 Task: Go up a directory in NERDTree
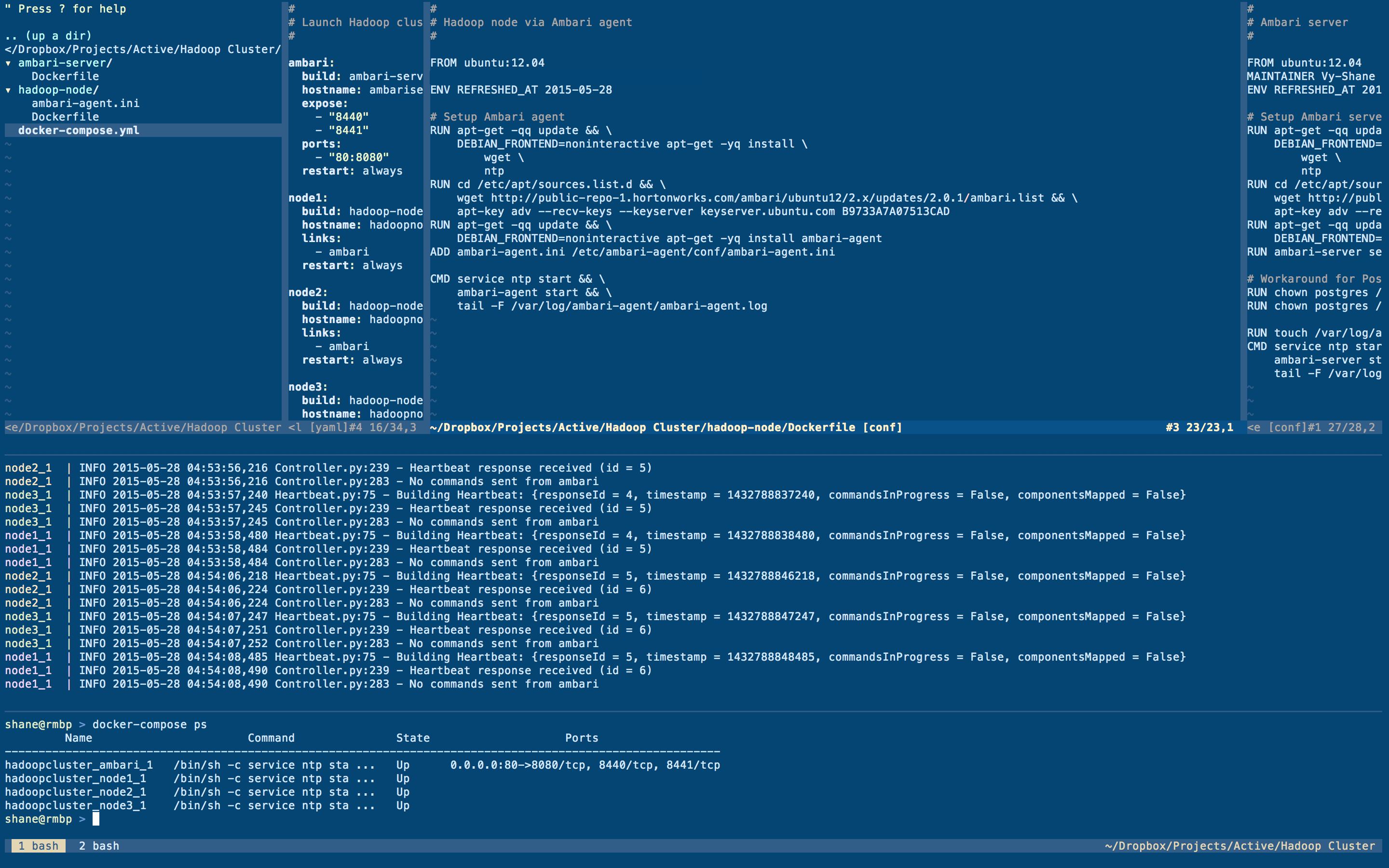pyautogui.click(x=48, y=36)
